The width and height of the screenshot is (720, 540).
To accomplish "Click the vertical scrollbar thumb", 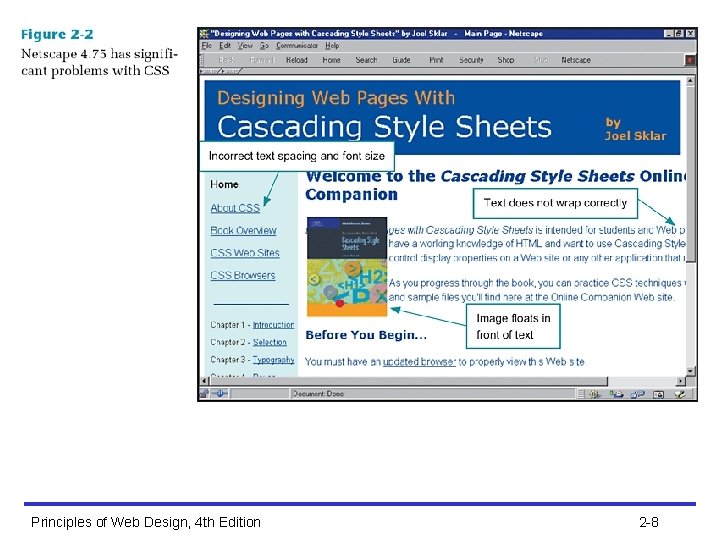I will 690,174.
